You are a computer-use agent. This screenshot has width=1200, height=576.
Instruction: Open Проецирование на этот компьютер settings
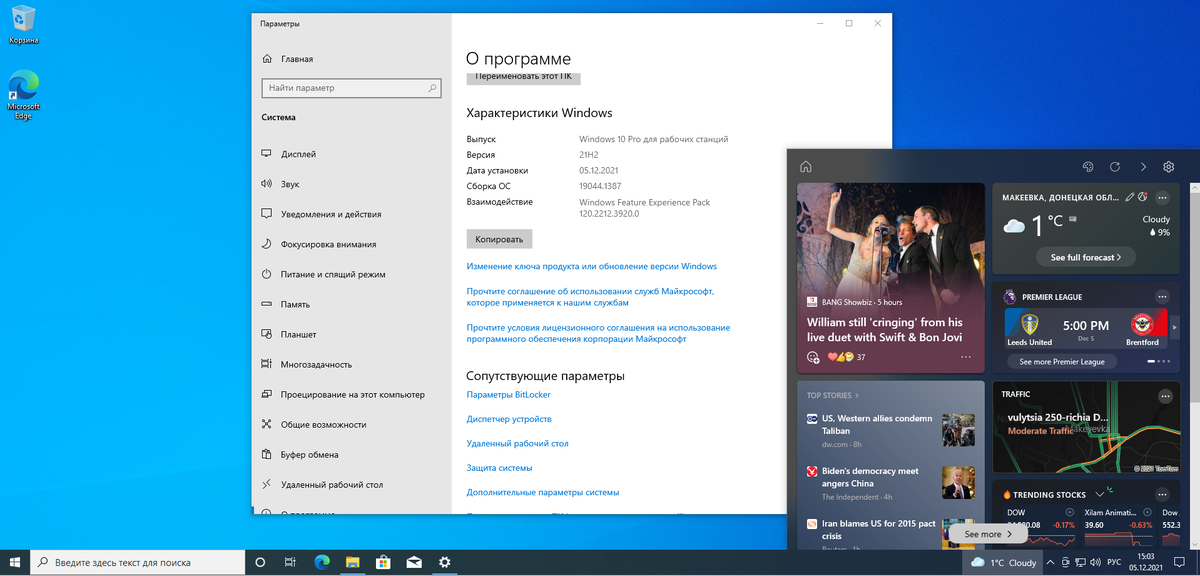(351, 394)
